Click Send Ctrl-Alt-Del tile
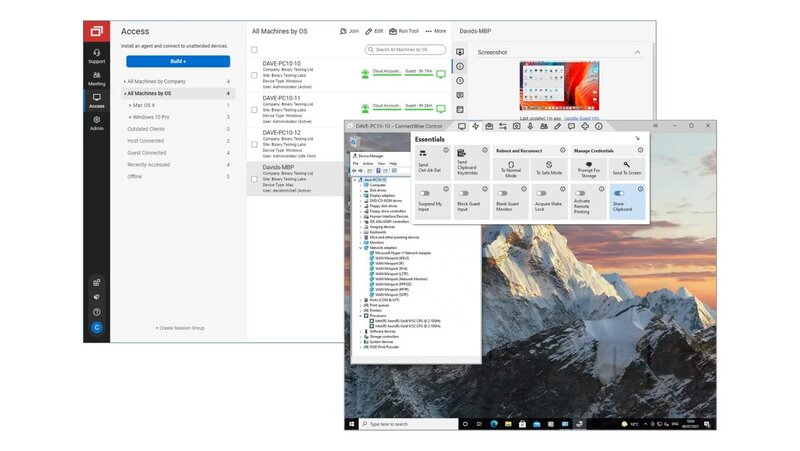The height and width of the screenshot is (451, 800). point(433,161)
